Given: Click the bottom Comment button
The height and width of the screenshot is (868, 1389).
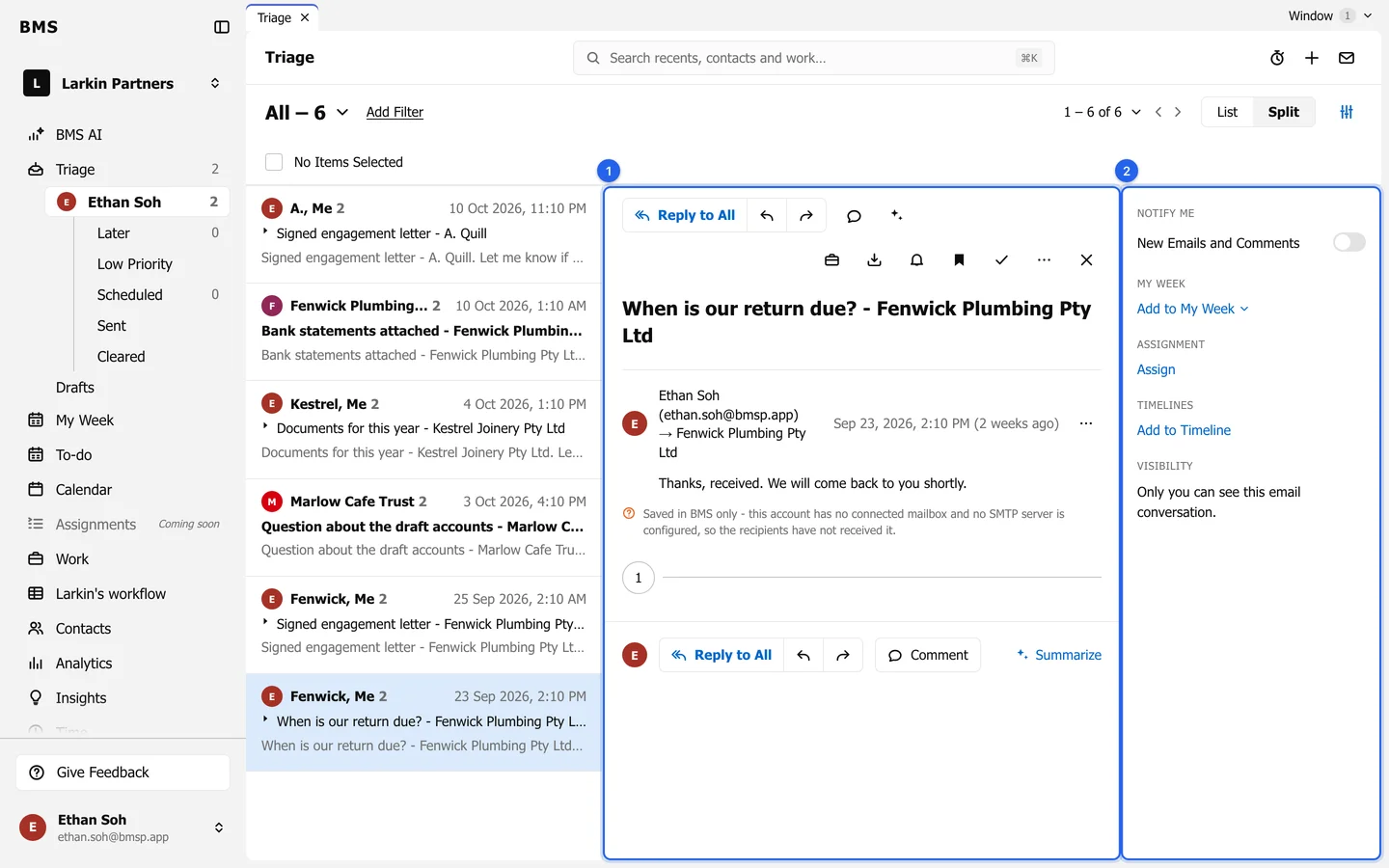Looking at the screenshot, I should 928,655.
